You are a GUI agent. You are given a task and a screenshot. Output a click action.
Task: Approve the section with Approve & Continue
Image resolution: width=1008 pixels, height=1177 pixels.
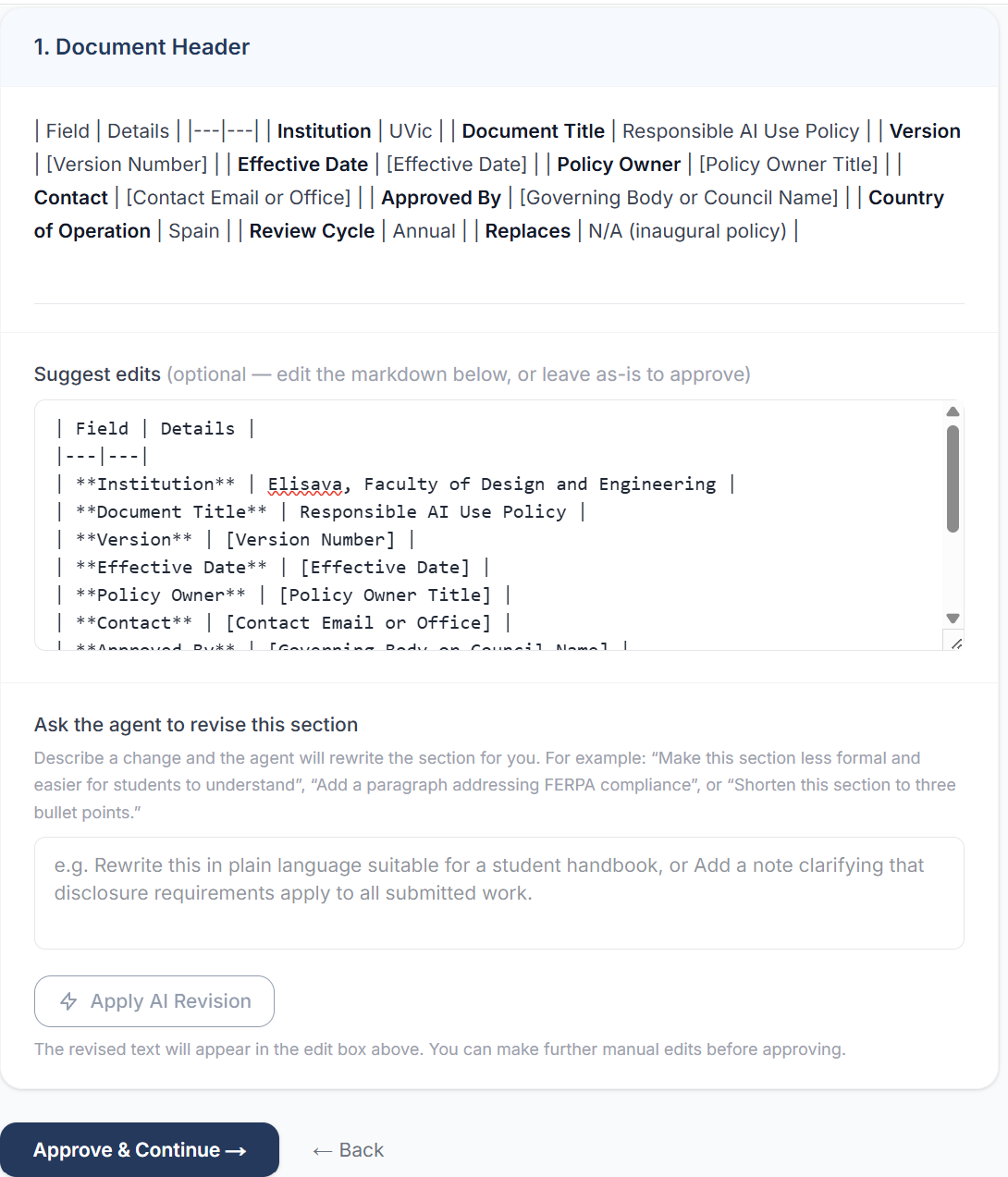point(140,1150)
